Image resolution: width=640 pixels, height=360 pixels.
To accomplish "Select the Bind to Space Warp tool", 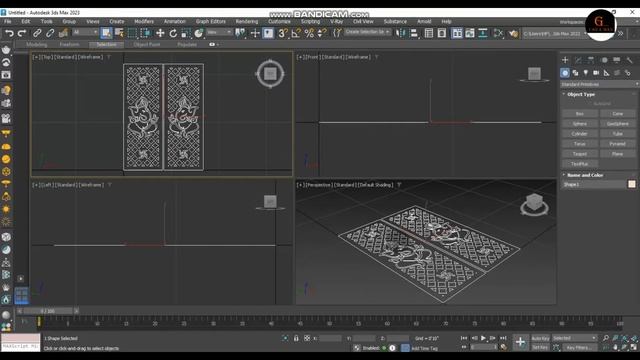I will click(x=63, y=33).
